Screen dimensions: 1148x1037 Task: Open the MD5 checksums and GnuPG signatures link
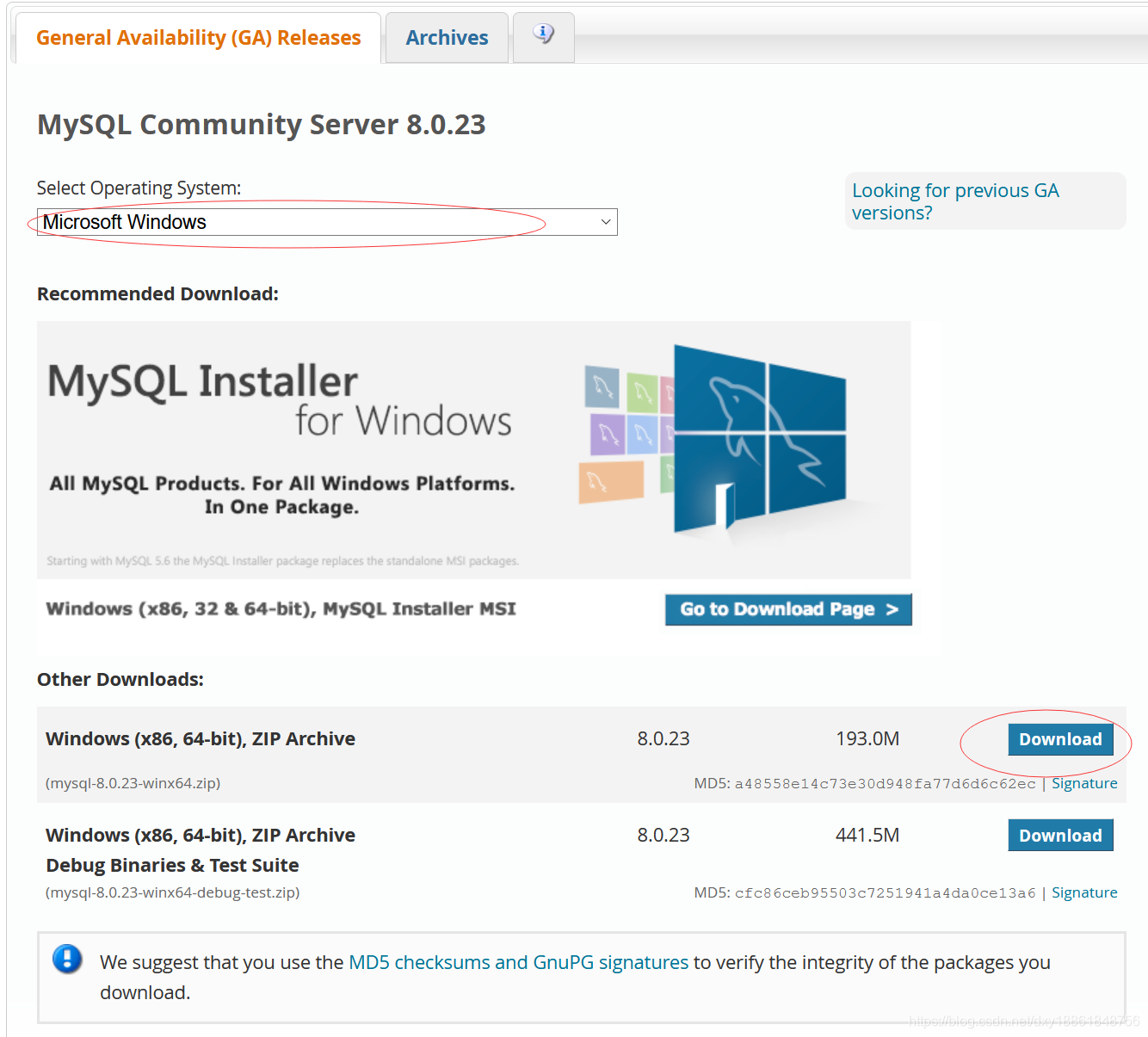[518, 962]
